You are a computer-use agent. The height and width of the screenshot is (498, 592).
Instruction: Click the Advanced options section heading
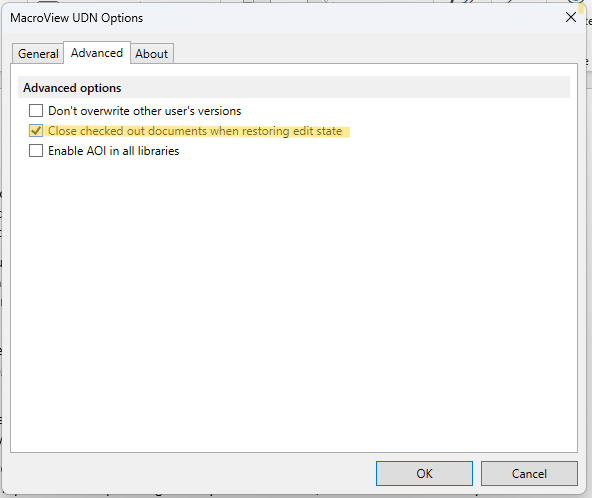[x=72, y=88]
